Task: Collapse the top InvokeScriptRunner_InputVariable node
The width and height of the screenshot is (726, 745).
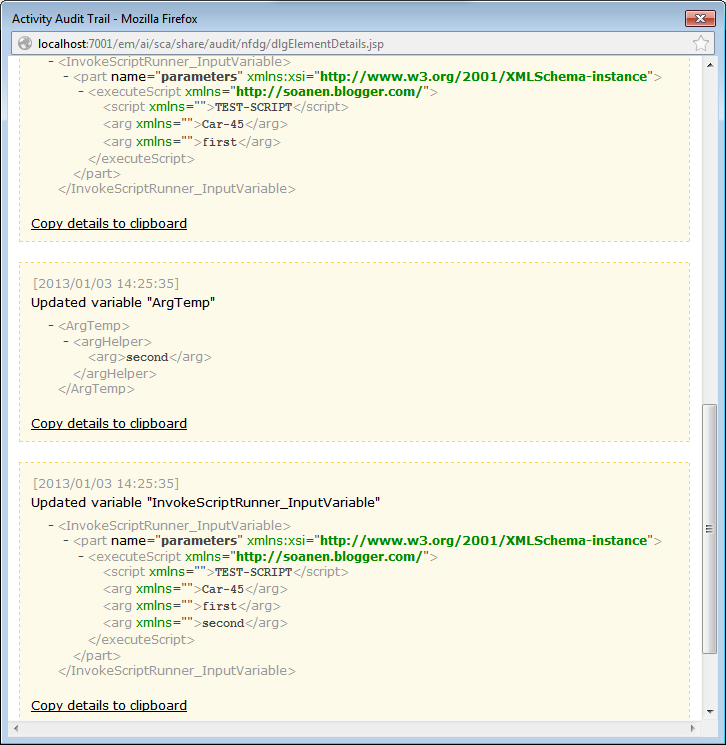Action: click(x=51, y=62)
